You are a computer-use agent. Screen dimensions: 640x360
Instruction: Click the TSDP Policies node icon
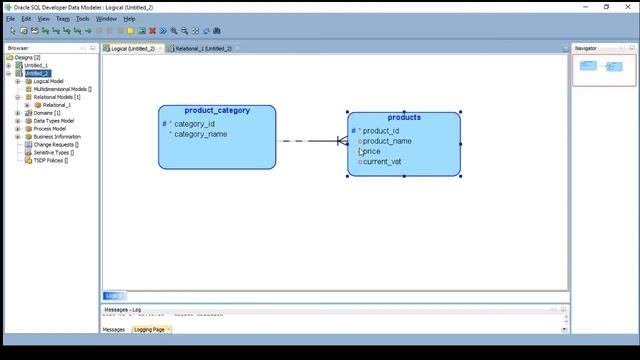29,160
